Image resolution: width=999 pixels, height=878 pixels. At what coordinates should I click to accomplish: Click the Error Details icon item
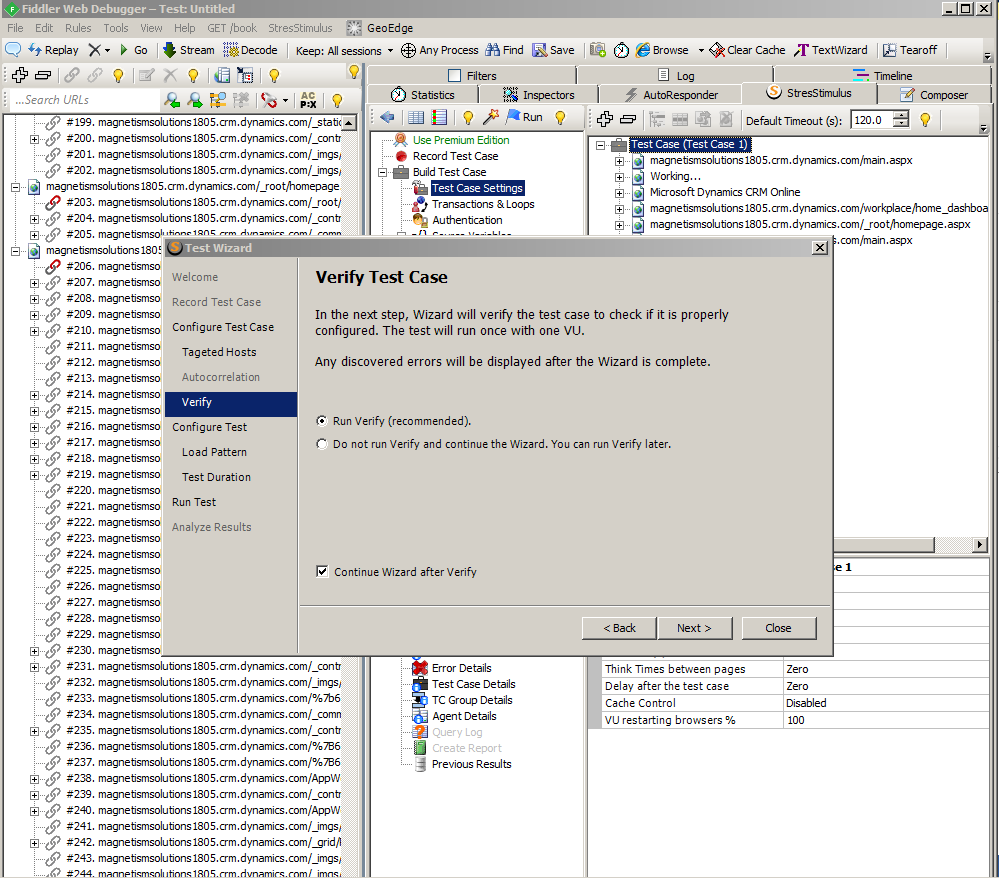click(420, 668)
